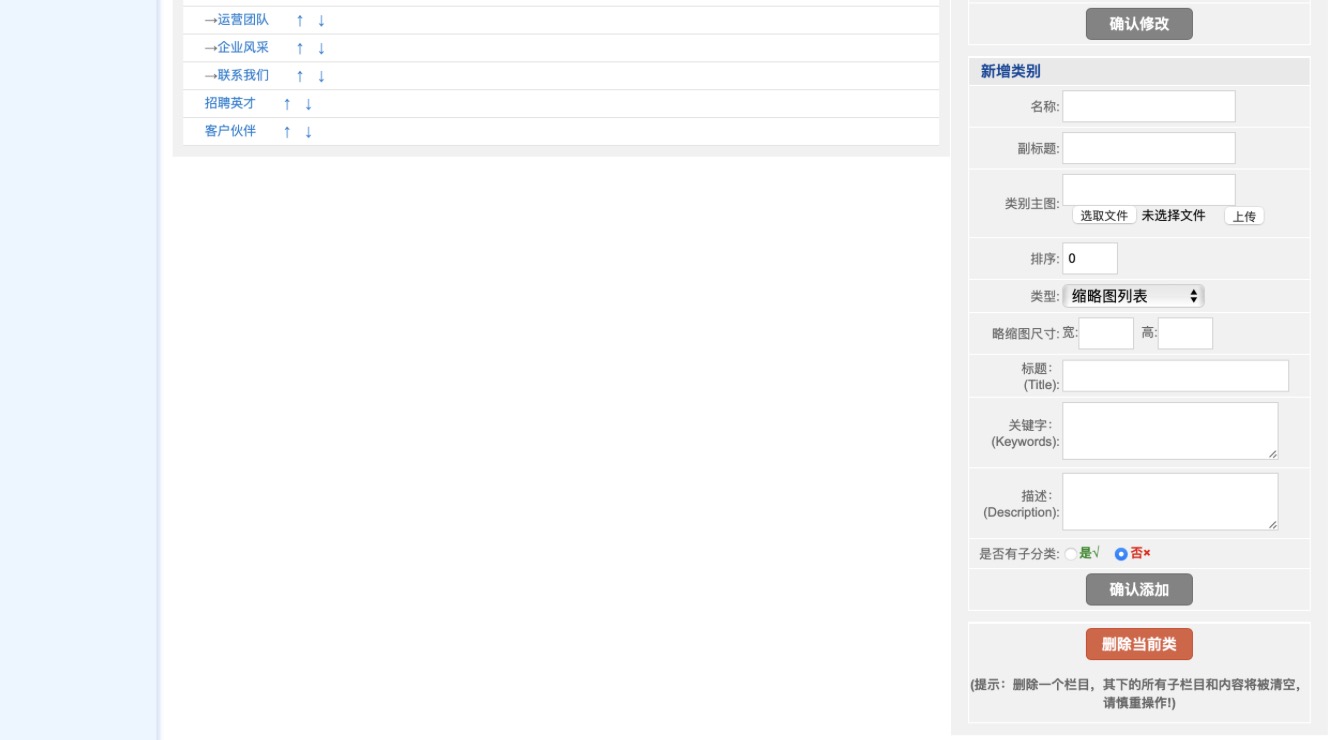The width and height of the screenshot is (1328, 740).
Task: Focus the 名称 text field
Action: (x=1148, y=107)
